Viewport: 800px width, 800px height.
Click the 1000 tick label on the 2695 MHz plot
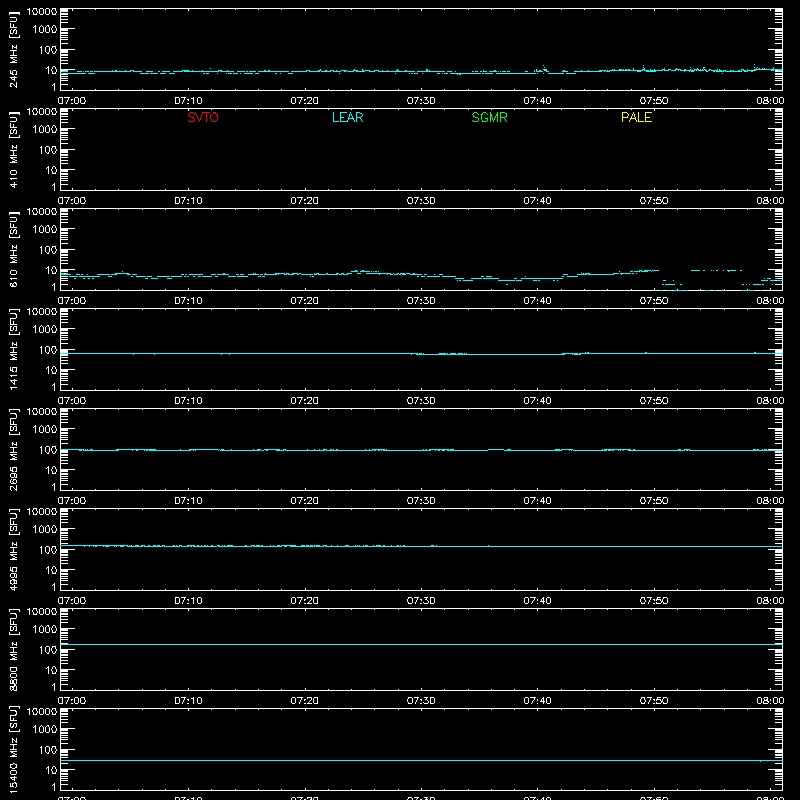[x=45, y=429]
